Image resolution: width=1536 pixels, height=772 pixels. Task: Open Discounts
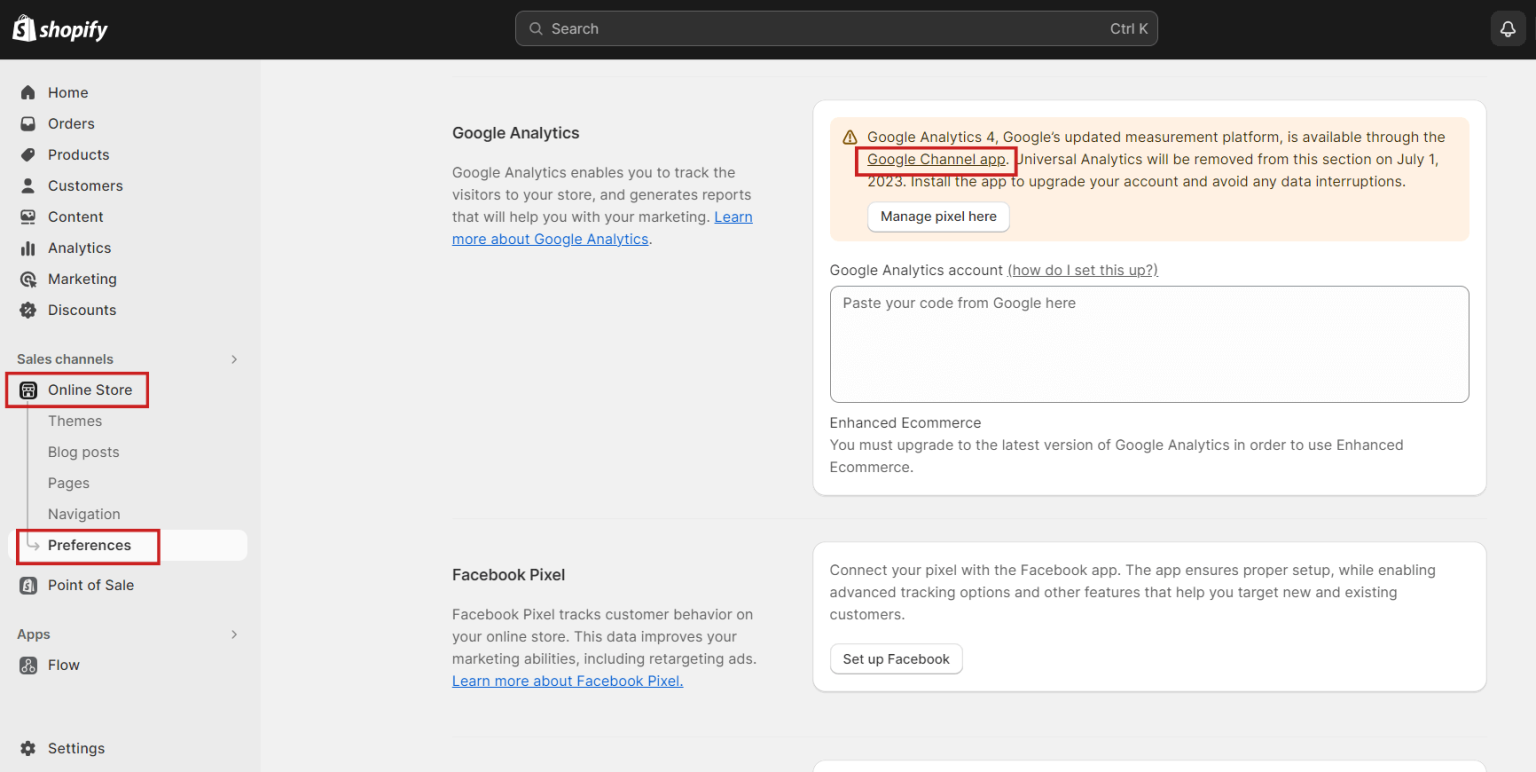click(82, 309)
